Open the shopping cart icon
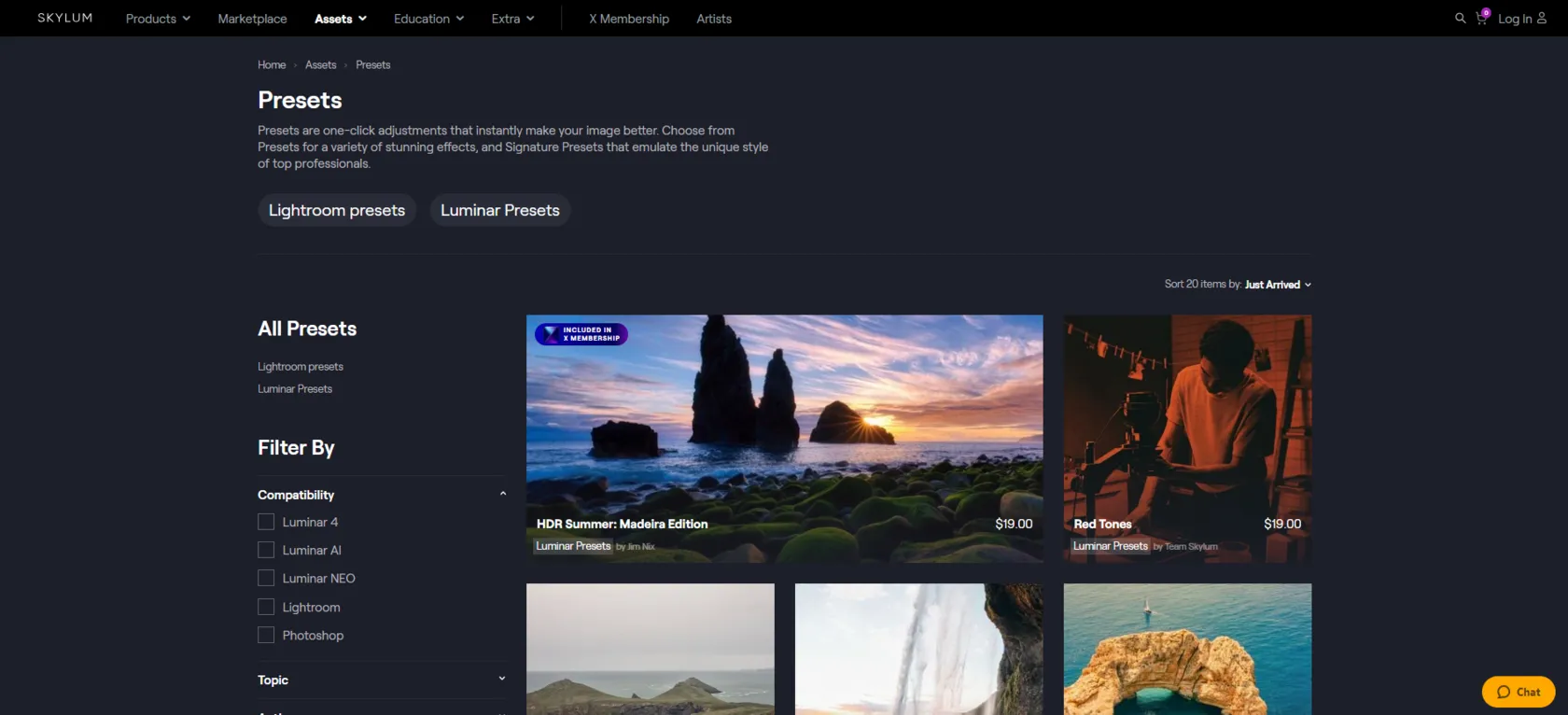Image resolution: width=1568 pixels, height=715 pixels. (x=1481, y=19)
